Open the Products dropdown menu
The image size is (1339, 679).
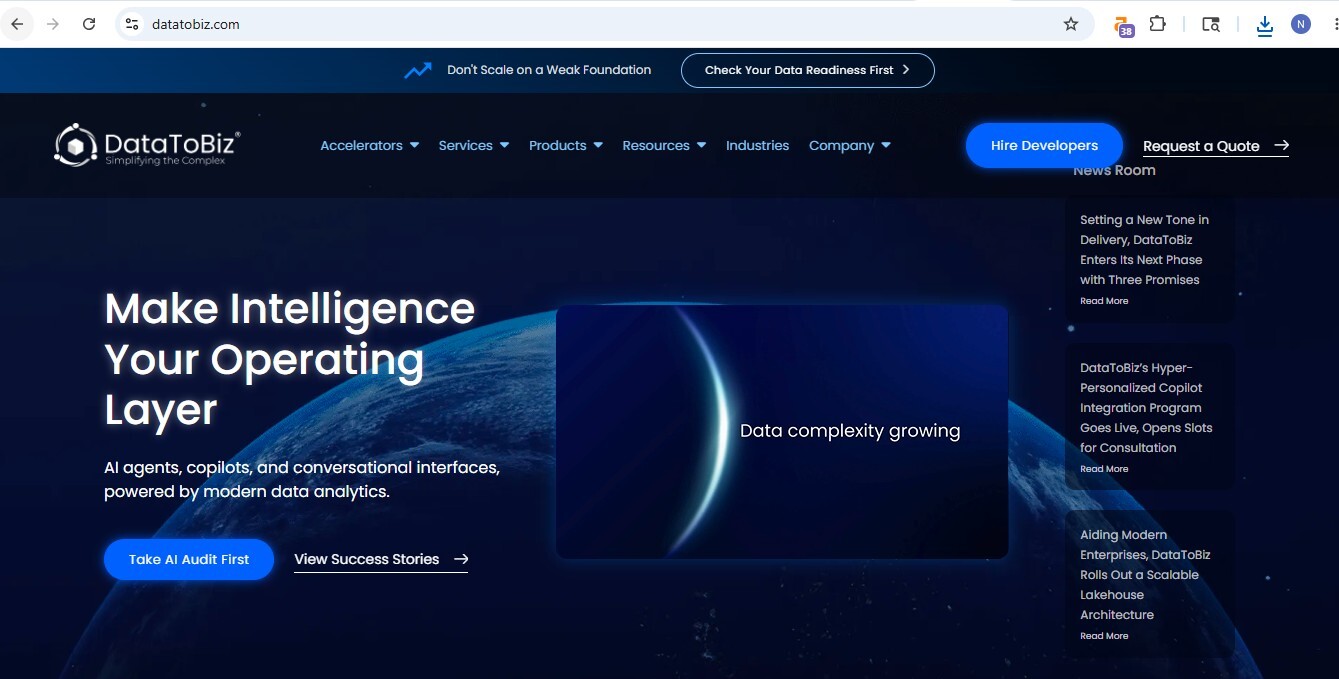tap(566, 146)
